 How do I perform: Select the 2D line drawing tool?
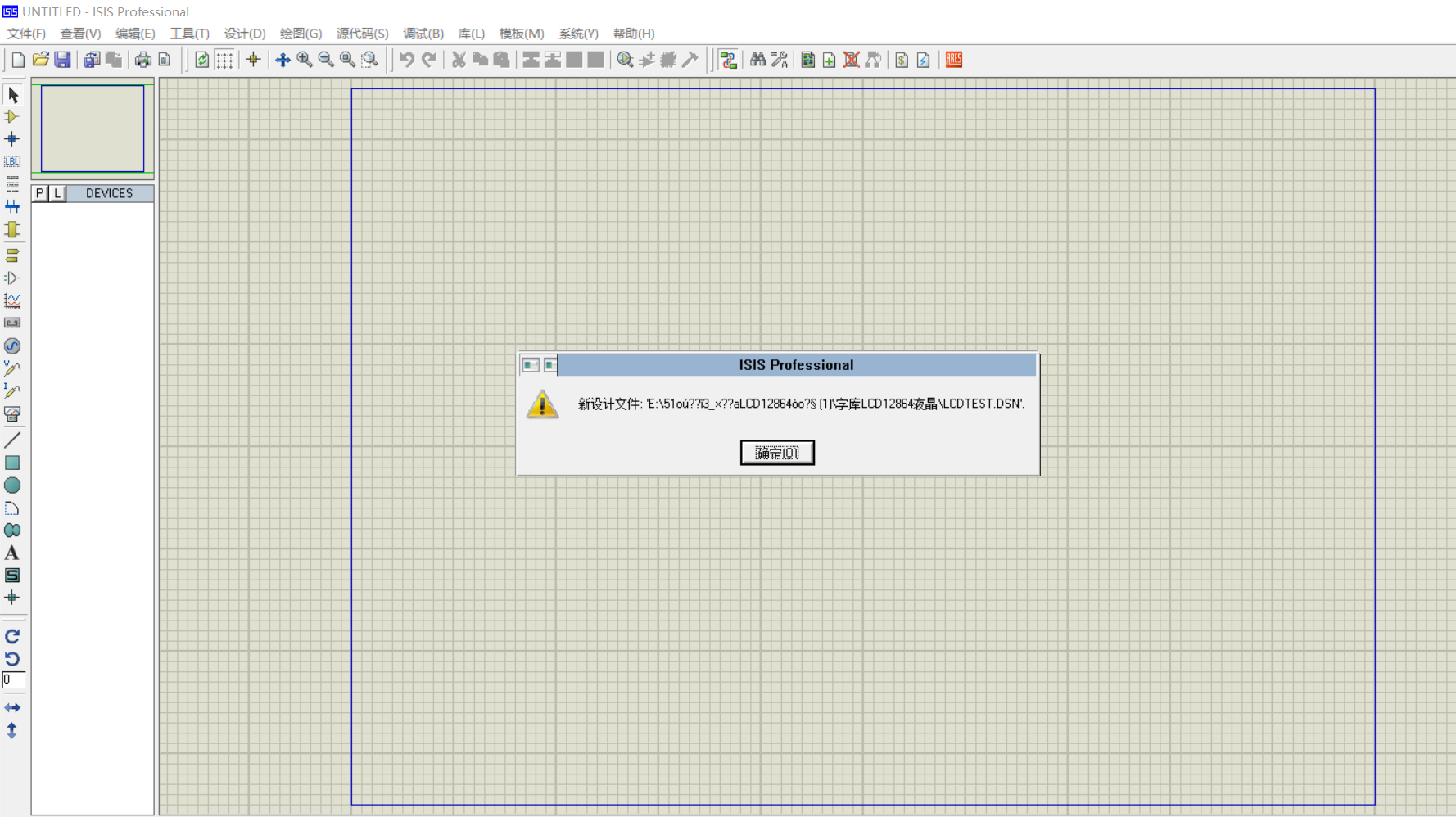click(x=12, y=440)
